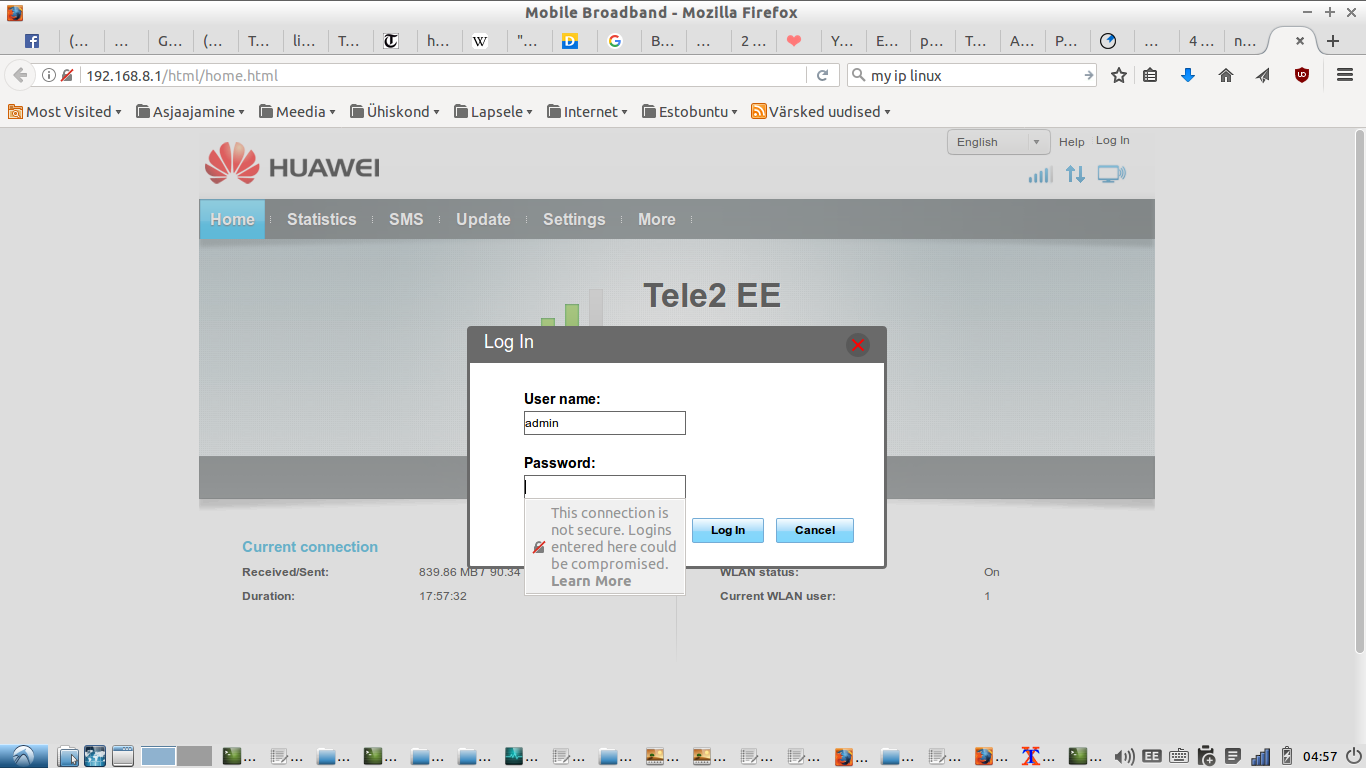Click Learn More in the security warning
Image resolution: width=1366 pixels, height=768 pixels.
(591, 581)
